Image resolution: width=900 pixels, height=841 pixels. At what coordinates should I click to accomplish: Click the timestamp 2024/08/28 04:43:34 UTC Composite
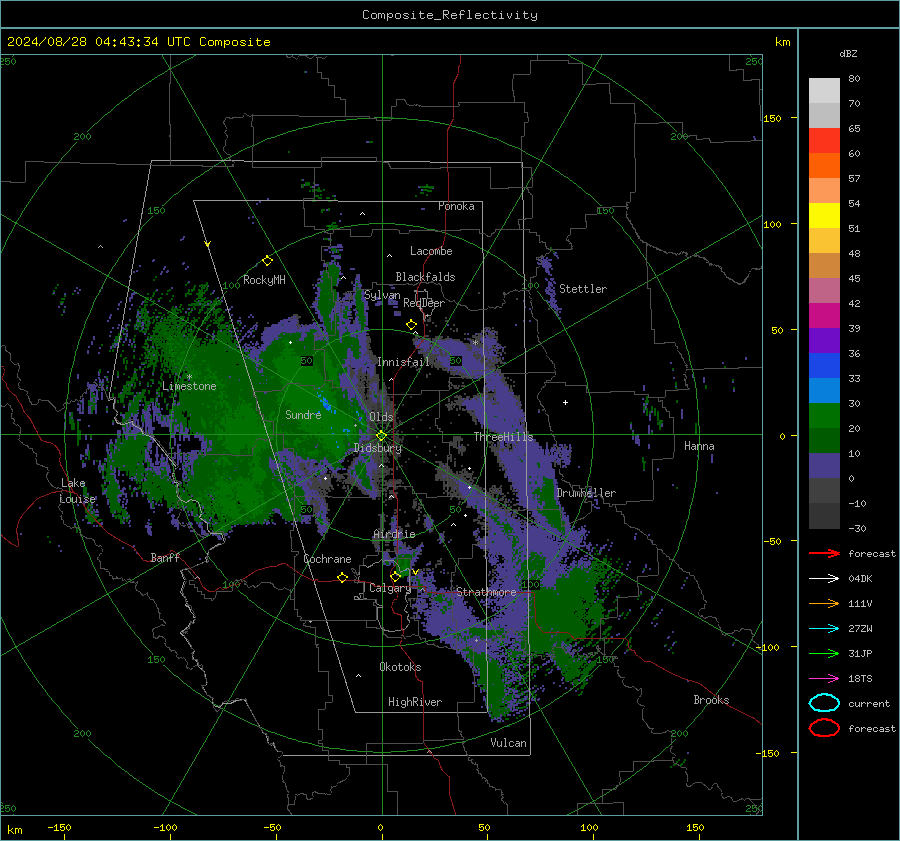[138, 42]
